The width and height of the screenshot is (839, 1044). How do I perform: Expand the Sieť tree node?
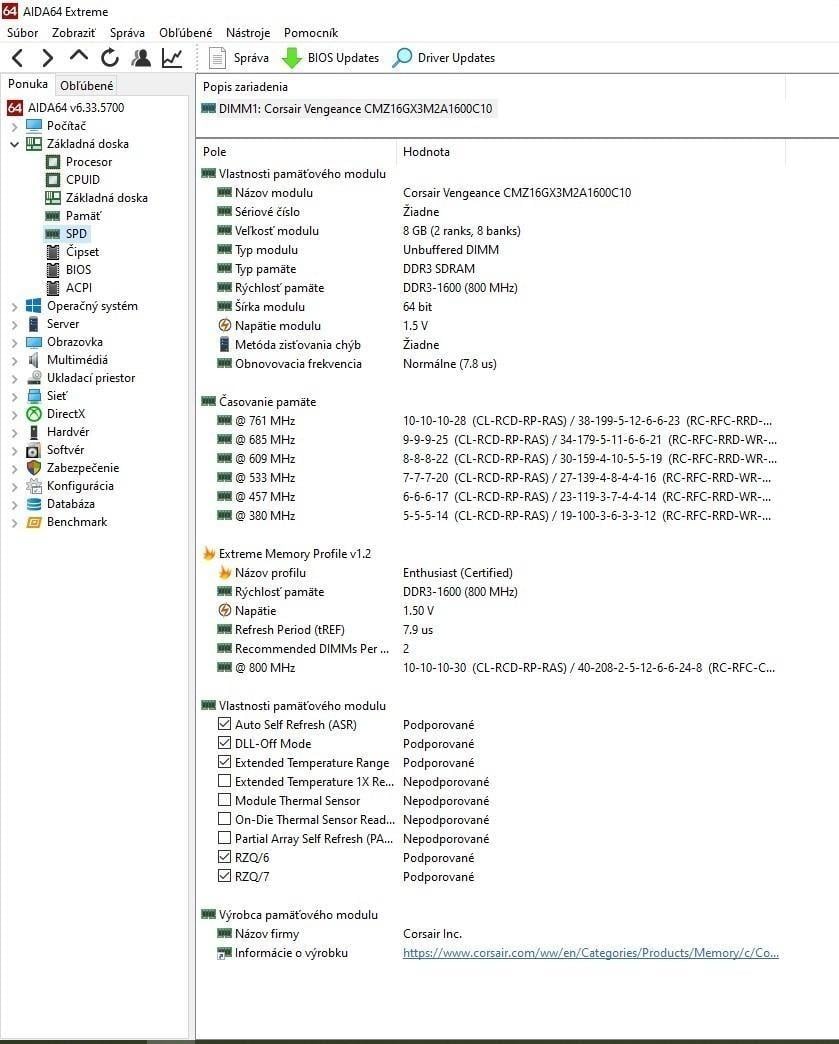15,396
